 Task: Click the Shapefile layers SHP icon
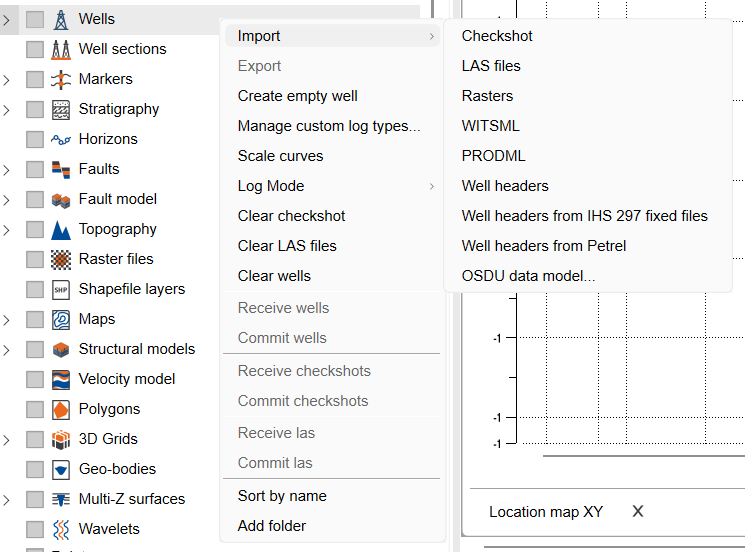coord(61,289)
